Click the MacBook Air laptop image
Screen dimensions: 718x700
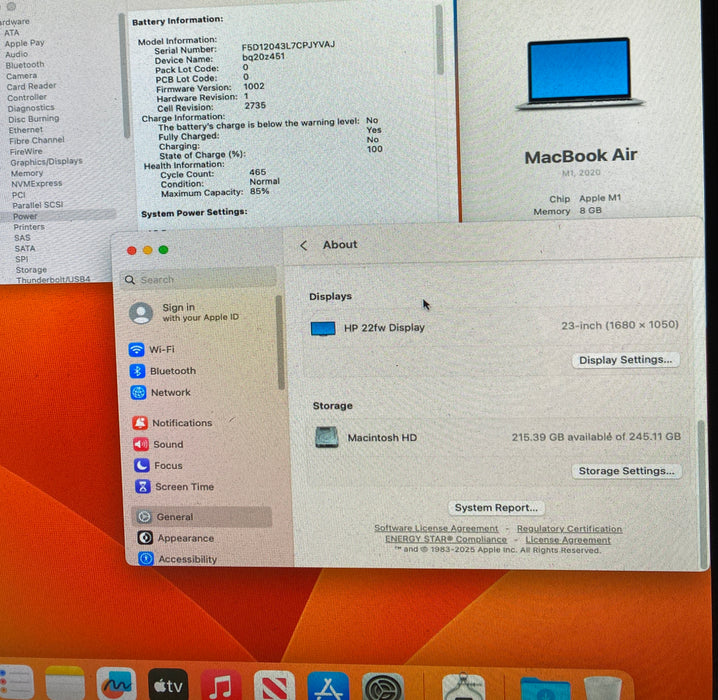point(580,73)
